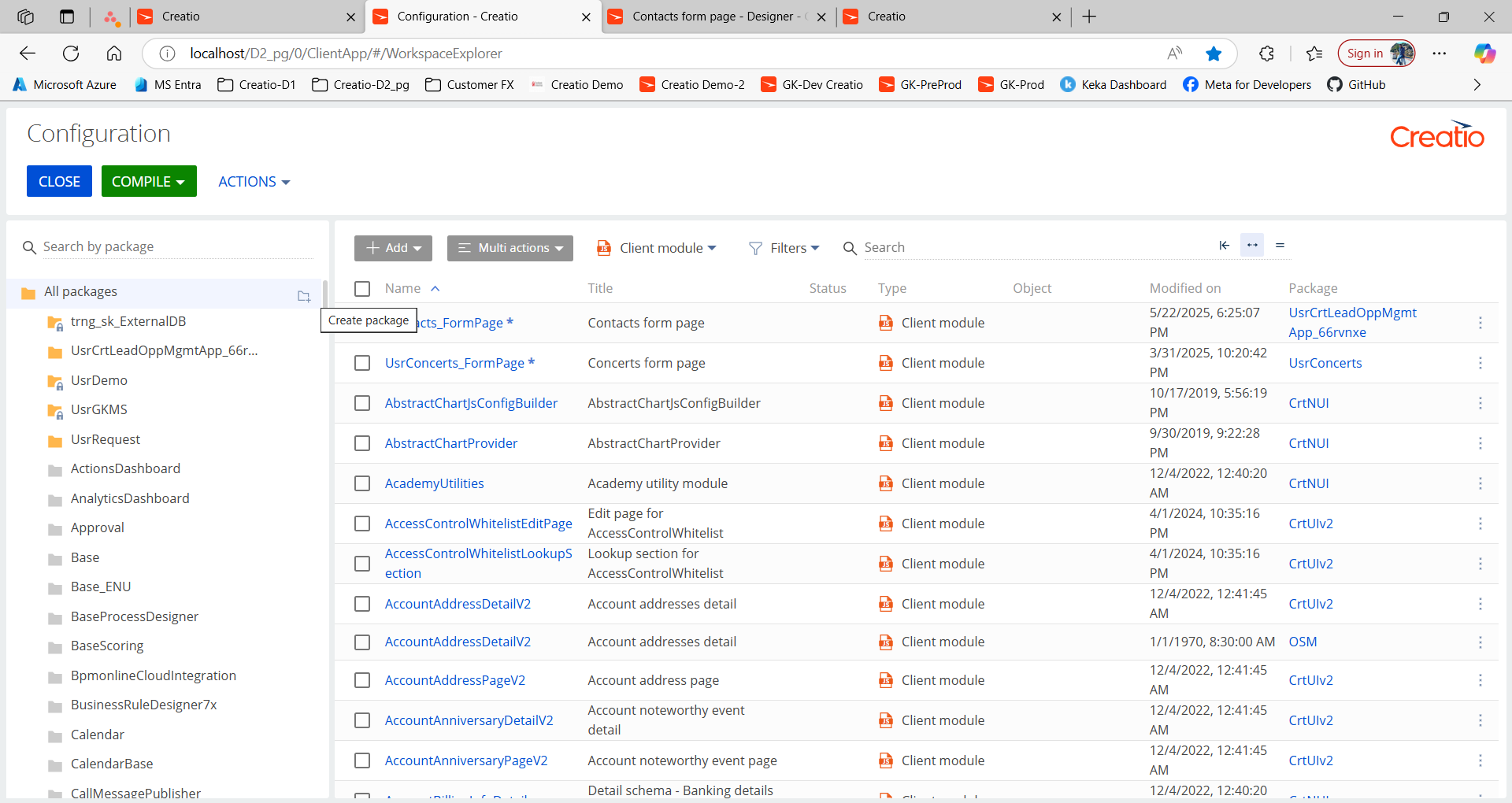The width and height of the screenshot is (1512, 803).
Task: Open row actions menu for AcademyUtilities
Action: [1480, 483]
